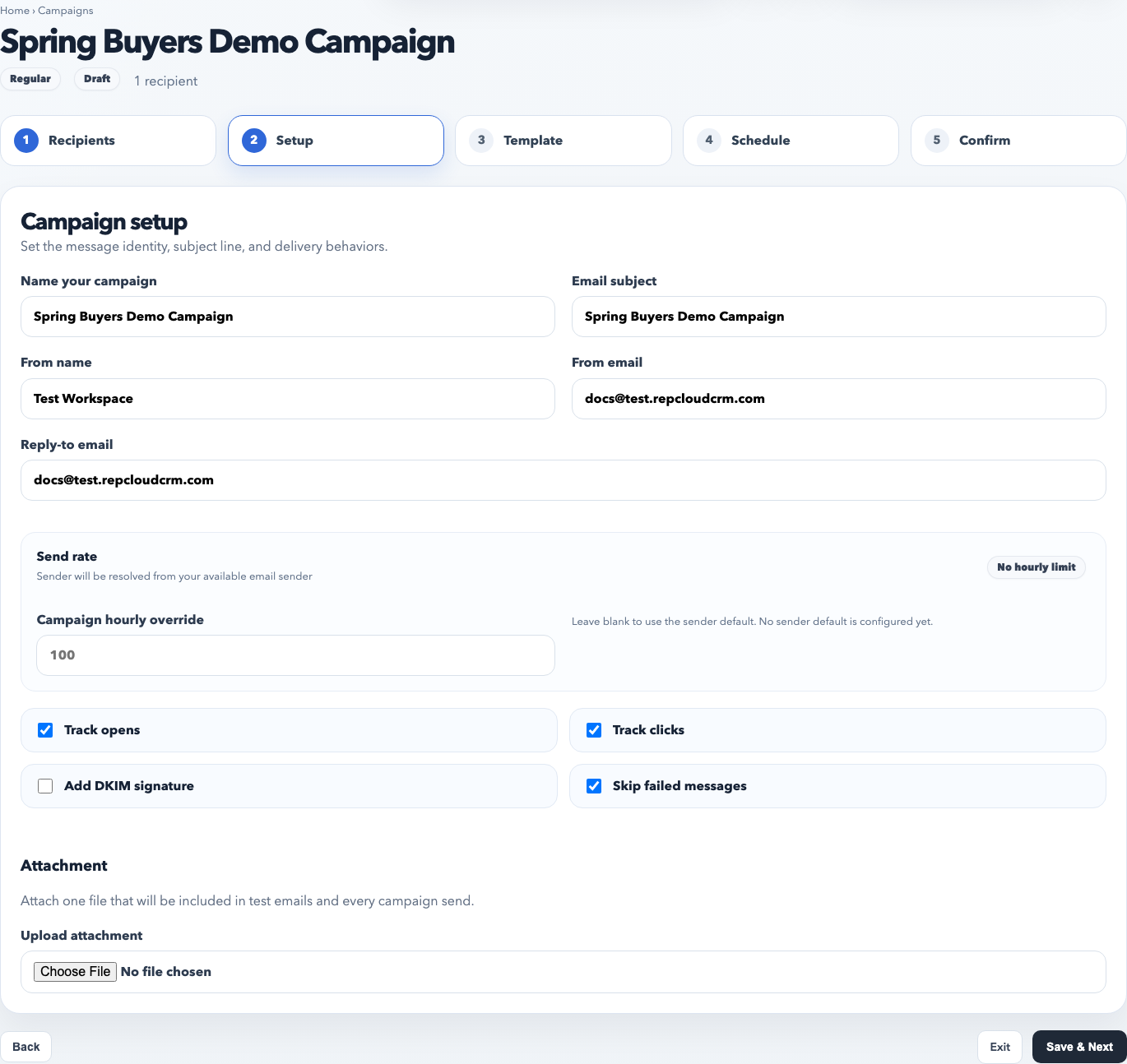The height and width of the screenshot is (1064, 1127).
Task: Go to the Recipients step
Action: click(x=108, y=141)
